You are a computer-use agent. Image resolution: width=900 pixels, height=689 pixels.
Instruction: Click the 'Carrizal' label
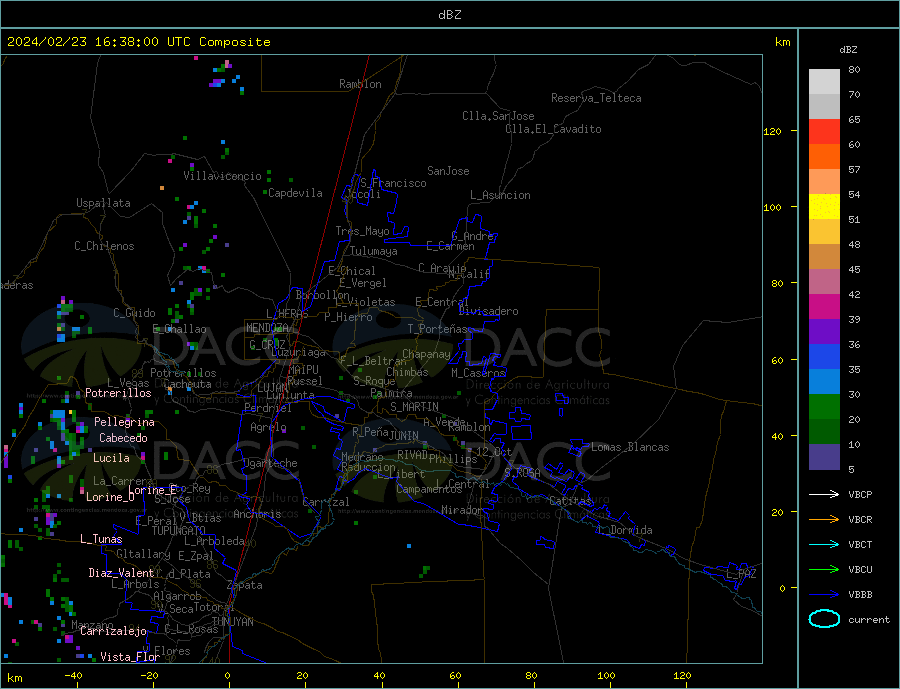[x=326, y=502]
